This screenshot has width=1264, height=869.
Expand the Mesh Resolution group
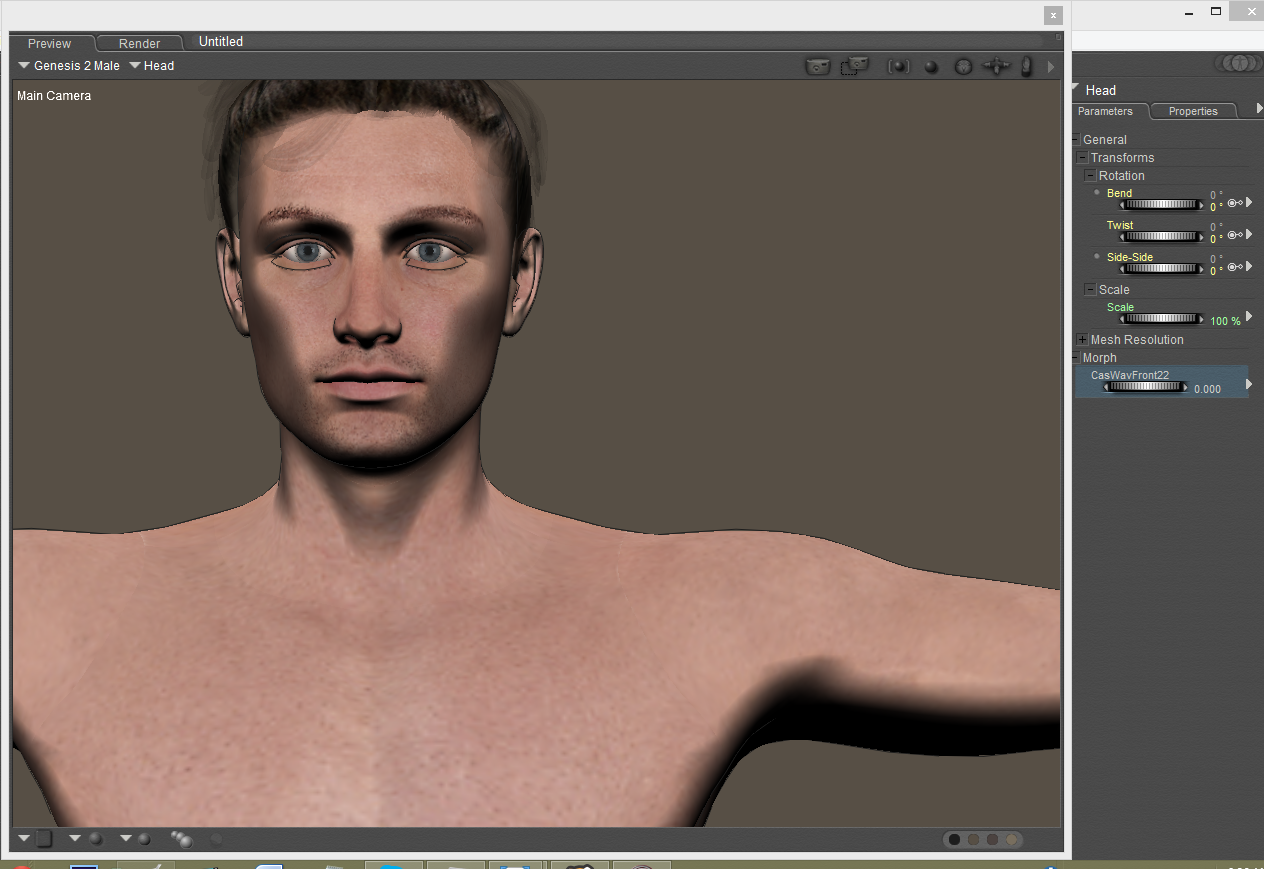point(1082,340)
